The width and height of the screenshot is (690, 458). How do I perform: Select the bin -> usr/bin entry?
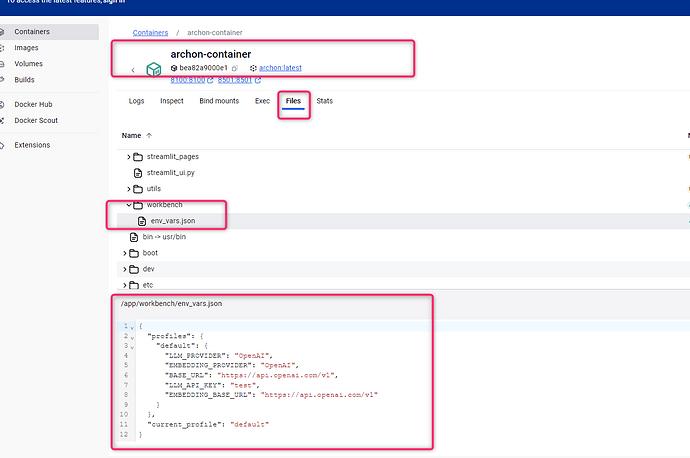pos(164,237)
